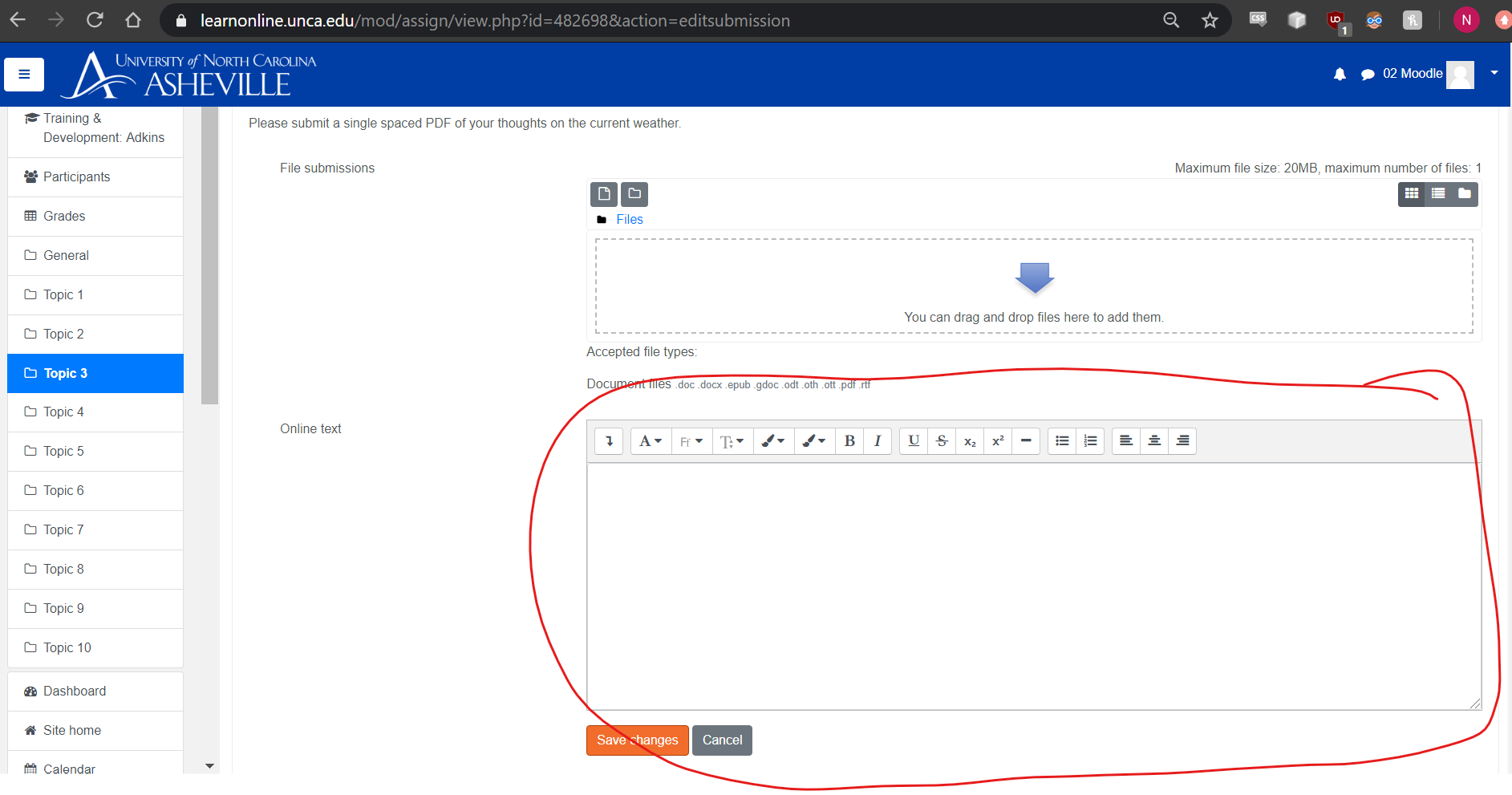Switch file view to folder tree
This screenshot has height=795, width=1512.
pos(1465,193)
